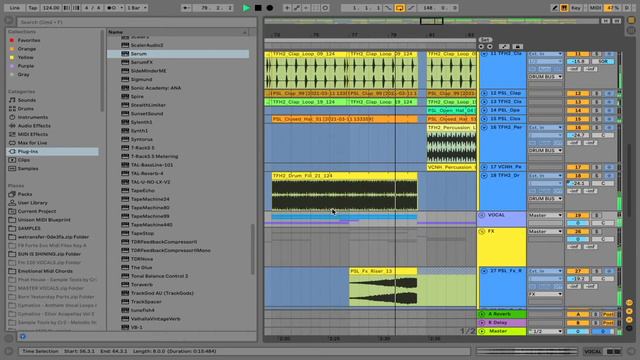Start playback with the green Play button
The image size is (640, 360).
pos(246,8)
